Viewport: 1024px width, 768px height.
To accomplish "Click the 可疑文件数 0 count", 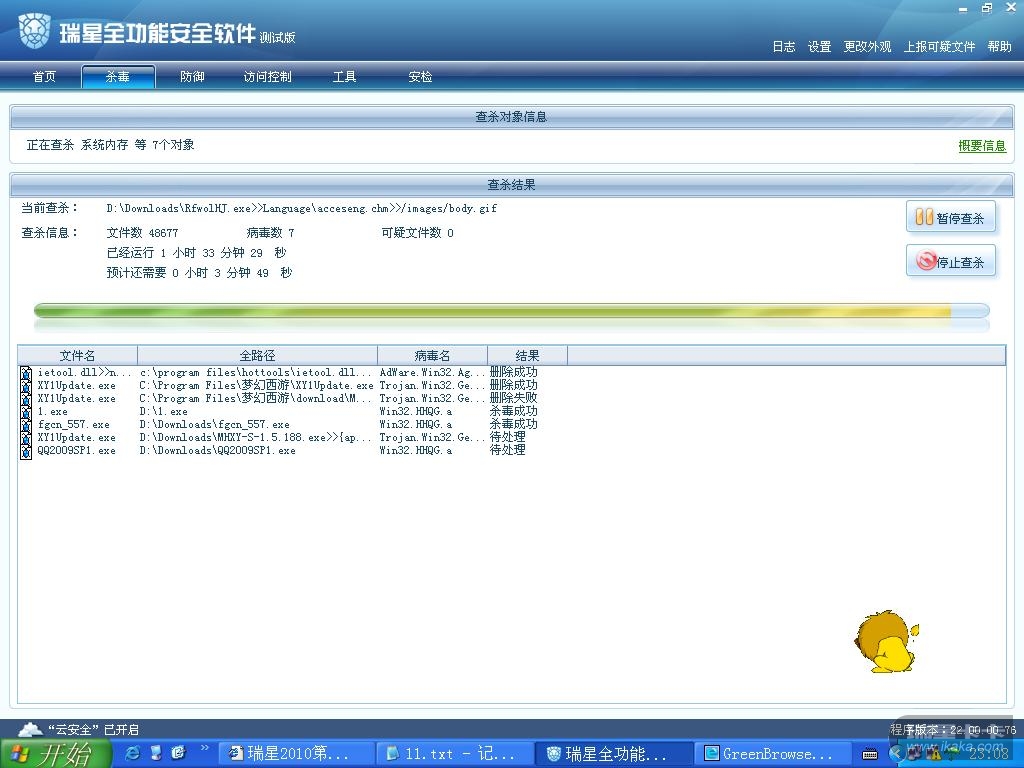I will (x=417, y=232).
